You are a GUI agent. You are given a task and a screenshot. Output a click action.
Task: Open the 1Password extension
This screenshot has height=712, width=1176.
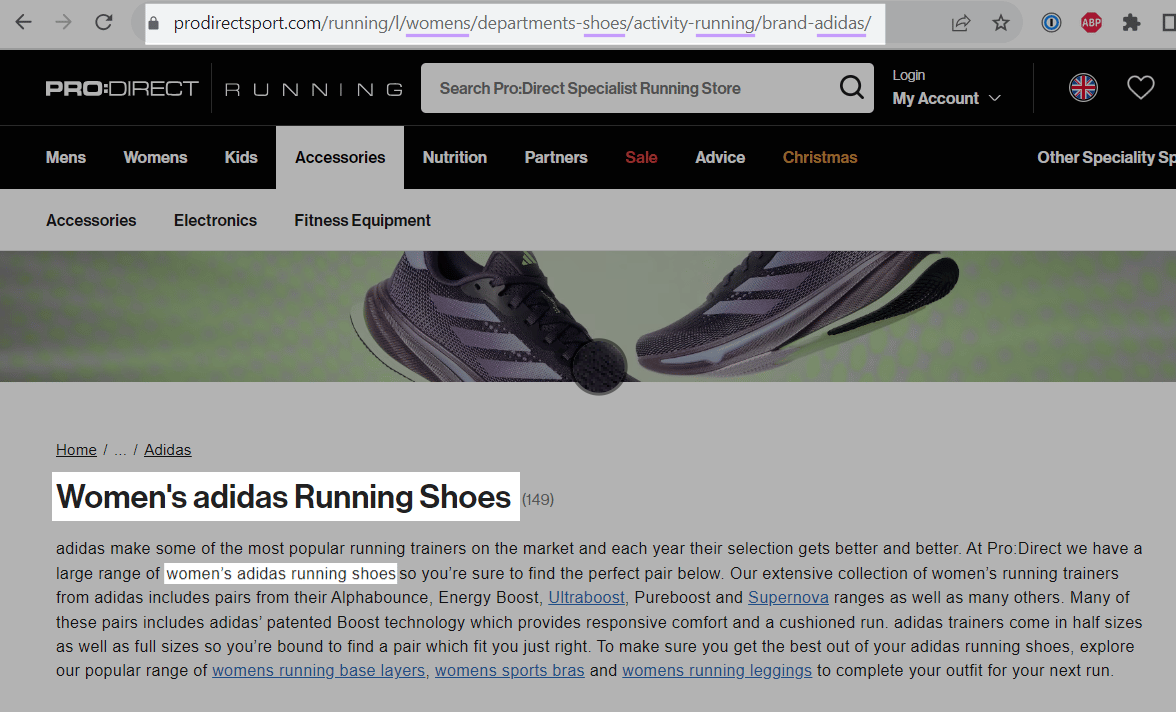point(1052,23)
